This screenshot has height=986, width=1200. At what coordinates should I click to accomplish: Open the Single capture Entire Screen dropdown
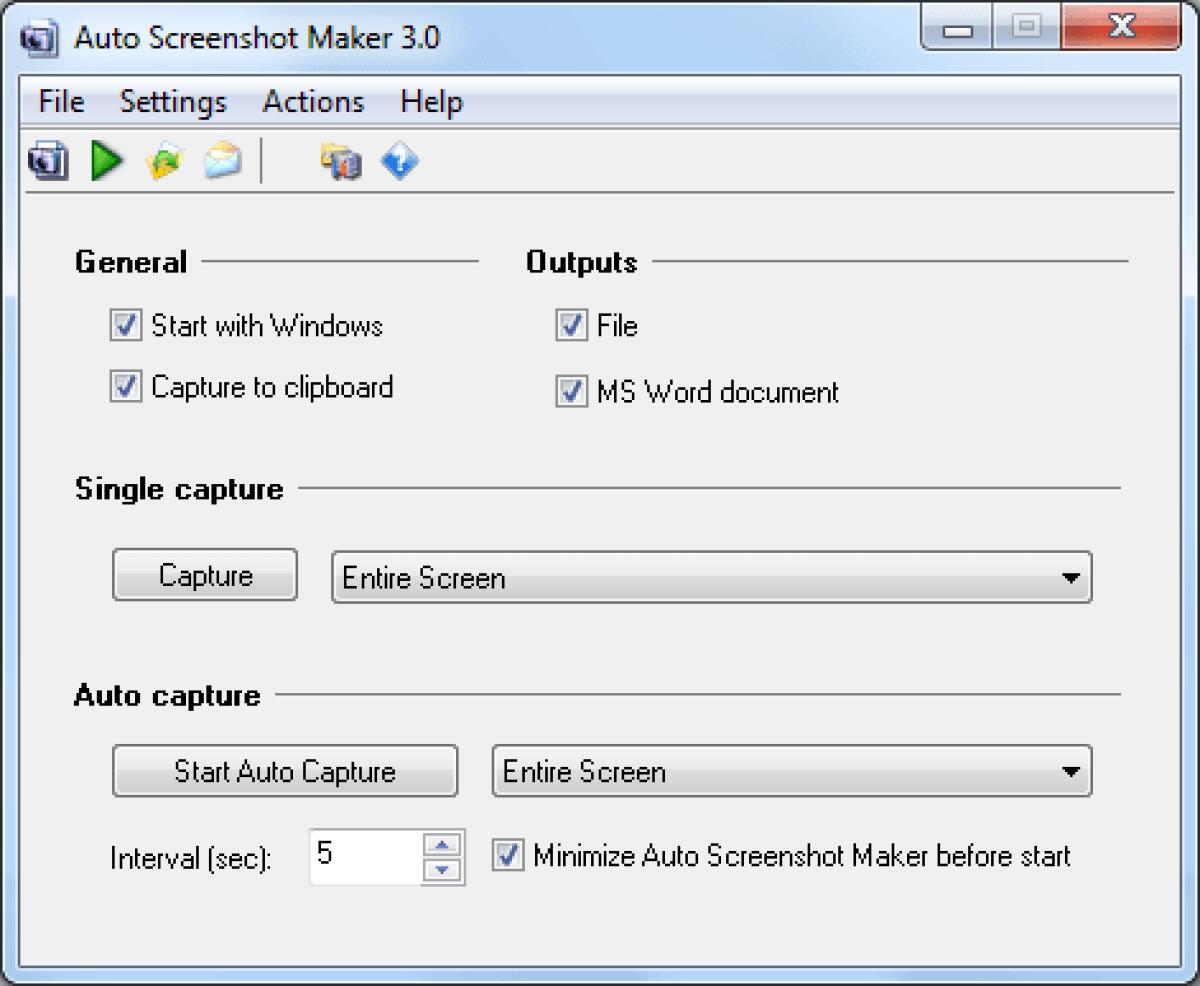pos(1067,576)
